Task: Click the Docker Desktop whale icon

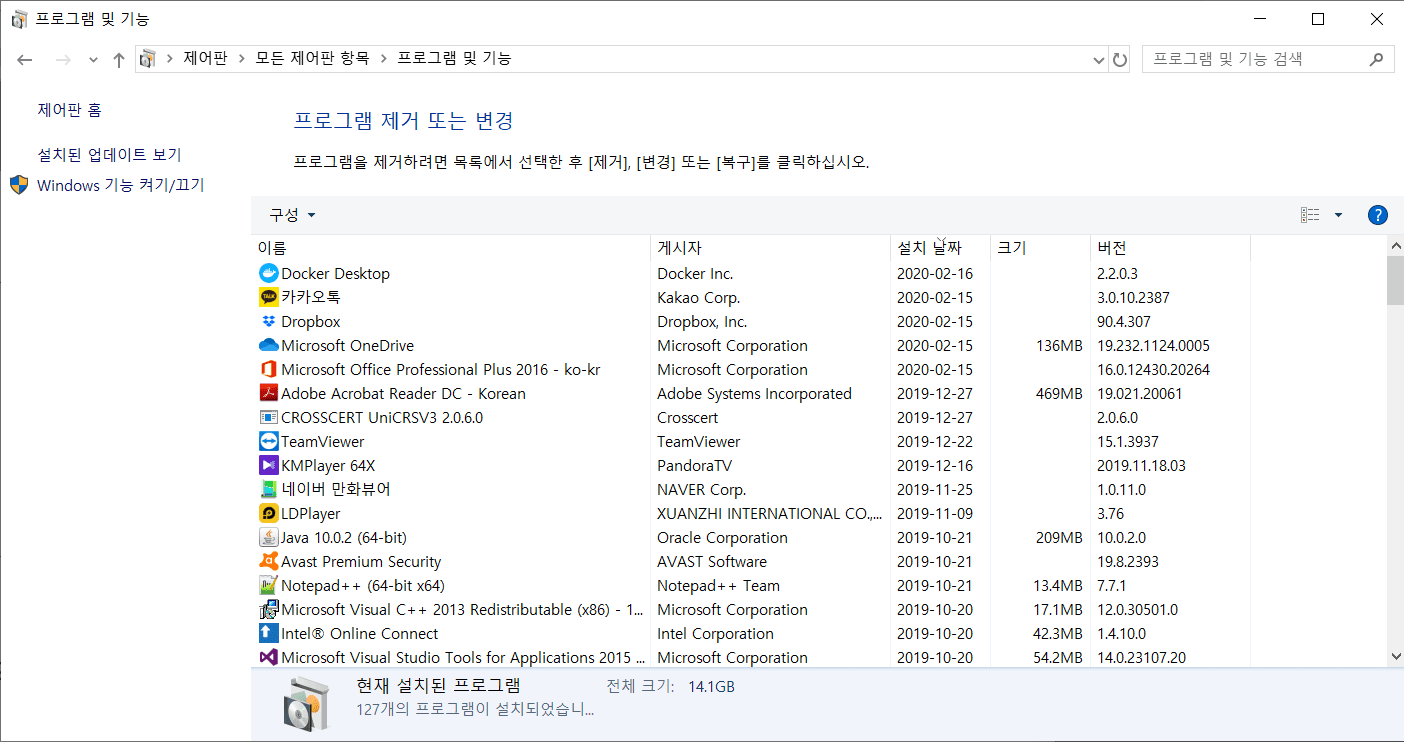Action: [268, 273]
